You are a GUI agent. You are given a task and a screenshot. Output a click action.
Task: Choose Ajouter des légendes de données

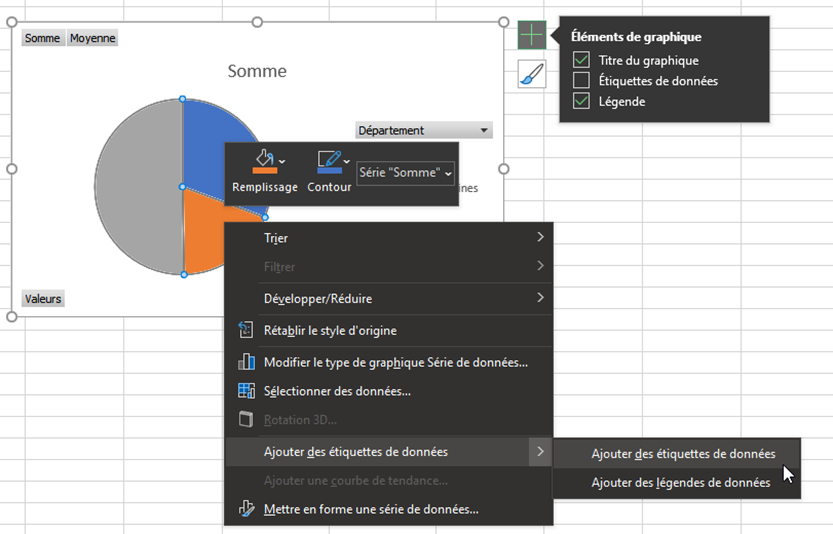coord(680,483)
